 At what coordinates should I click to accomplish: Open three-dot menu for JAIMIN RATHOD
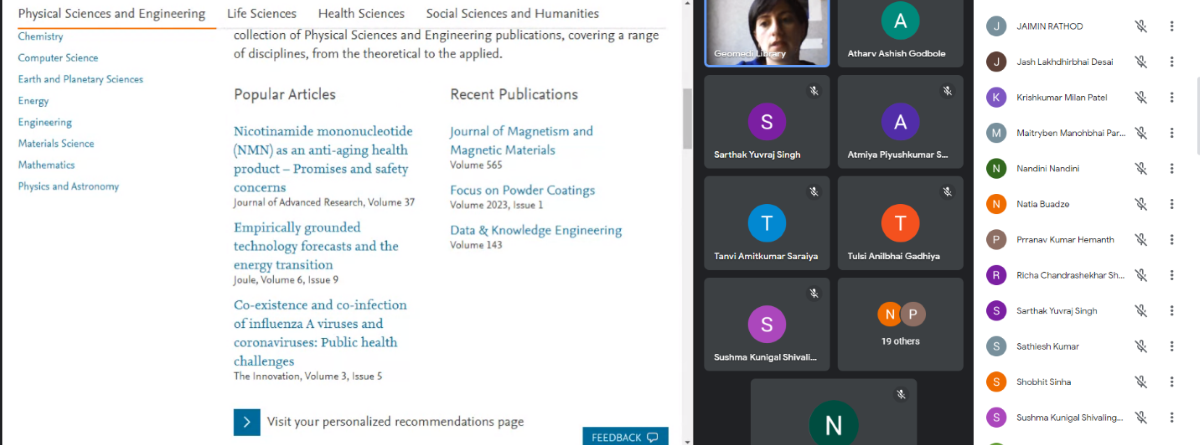[x=1172, y=26]
